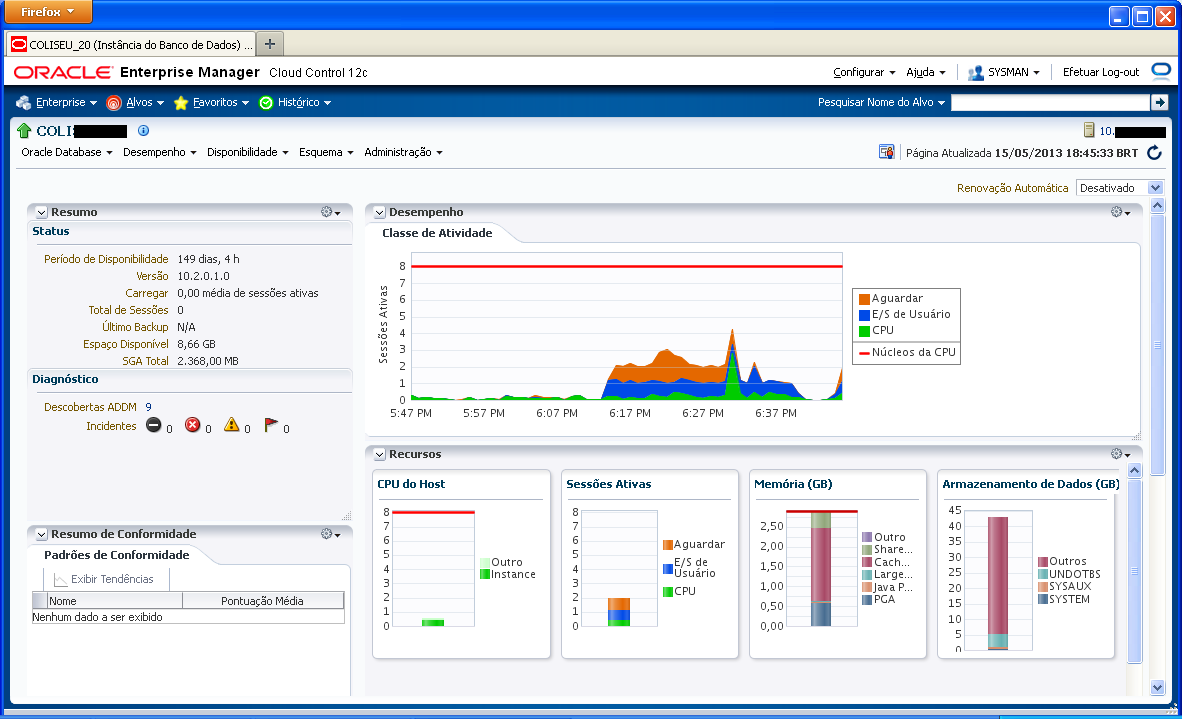Click the Alvos target icon
Screen dimensions: 1182x719
(x=114, y=102)
